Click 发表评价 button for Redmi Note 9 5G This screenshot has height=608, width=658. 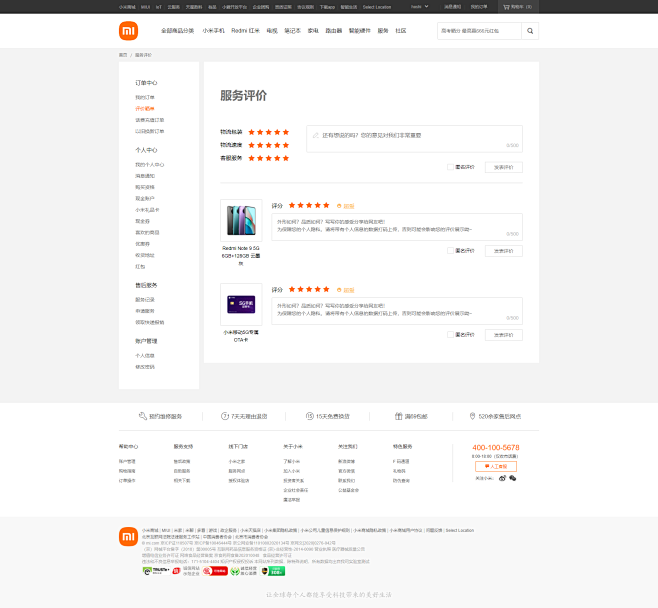click(504, 251)
